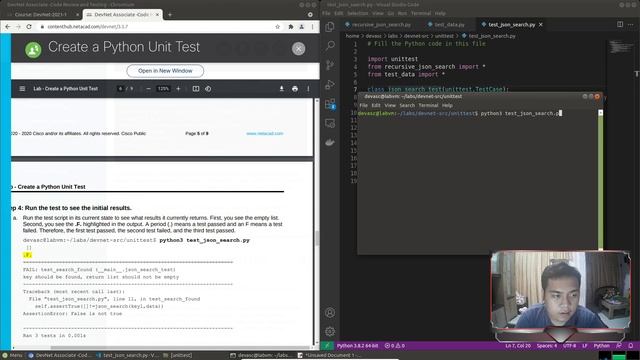Viewport: 640px width, 360px height.
Task: Click Chromium address bar URL
Action: pyautogui.click(x=87, y=27)
